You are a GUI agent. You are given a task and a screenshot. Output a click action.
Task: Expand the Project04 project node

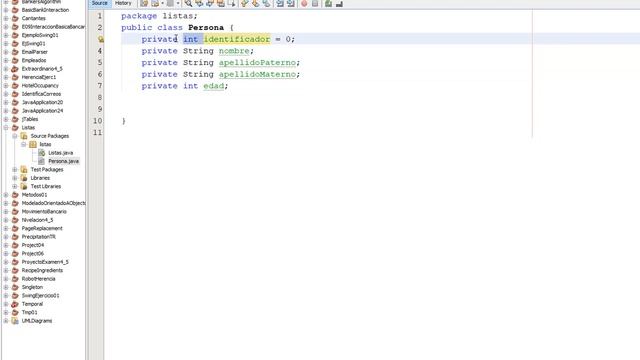pos(6,245)
